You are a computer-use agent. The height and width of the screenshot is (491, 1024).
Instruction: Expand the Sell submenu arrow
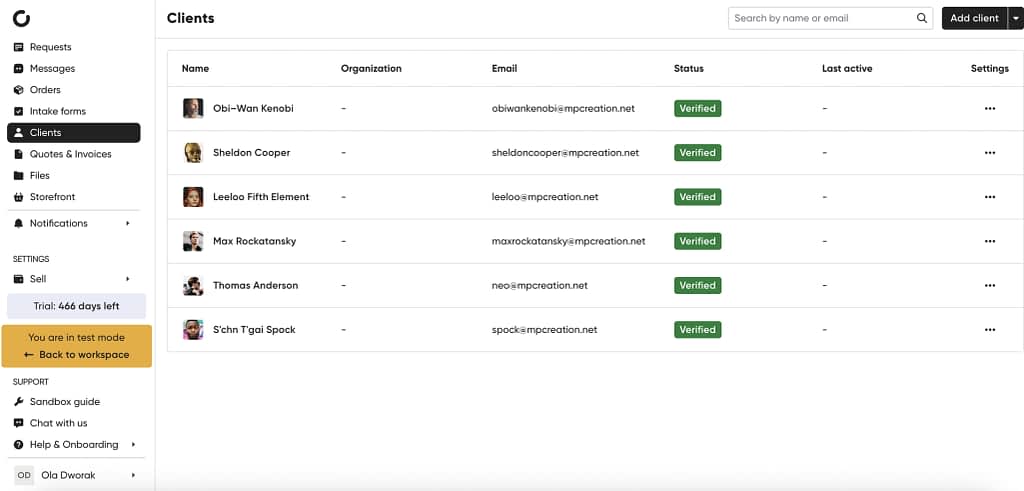[128, 279]
